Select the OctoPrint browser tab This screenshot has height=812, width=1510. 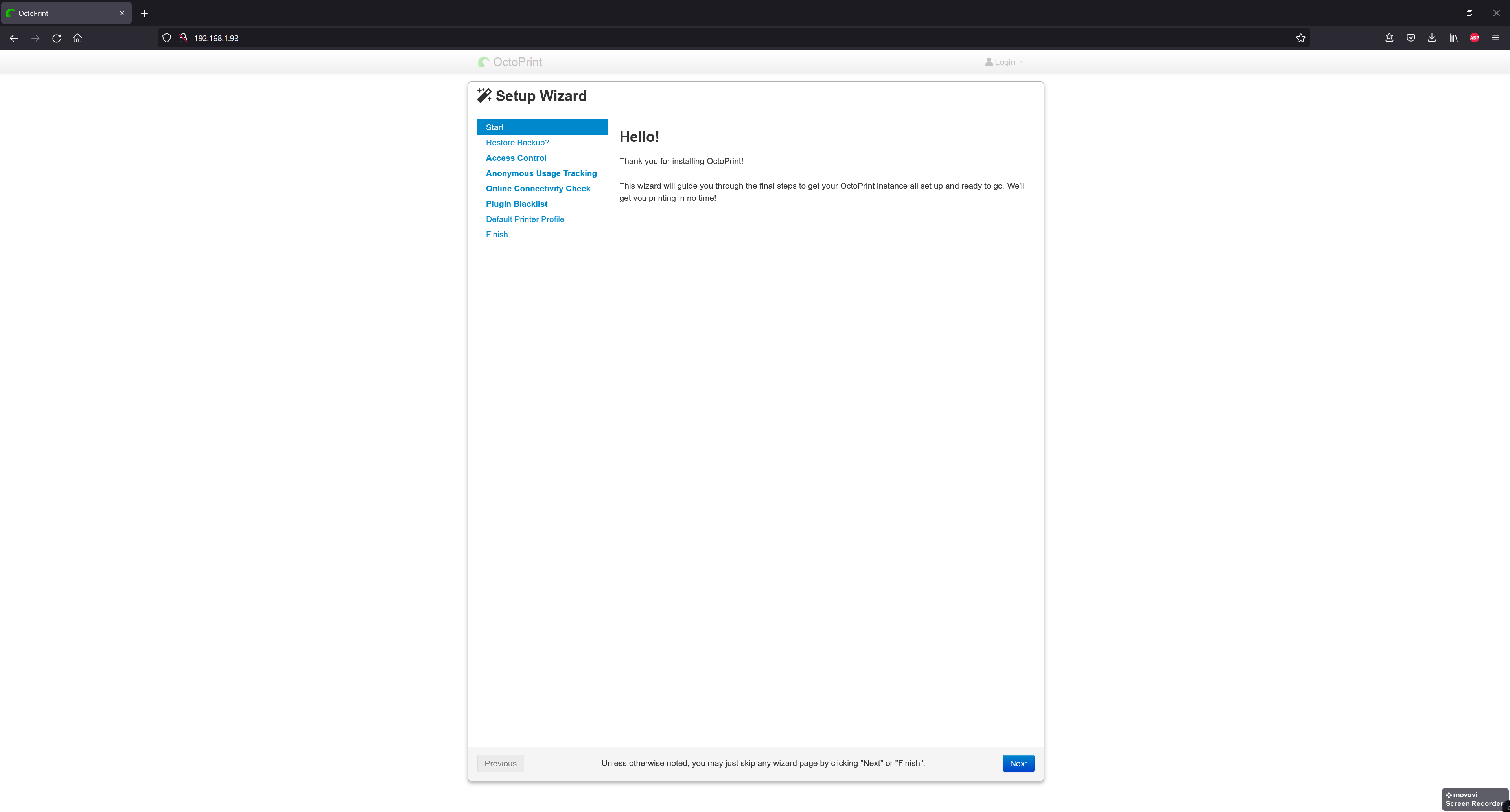66,13
